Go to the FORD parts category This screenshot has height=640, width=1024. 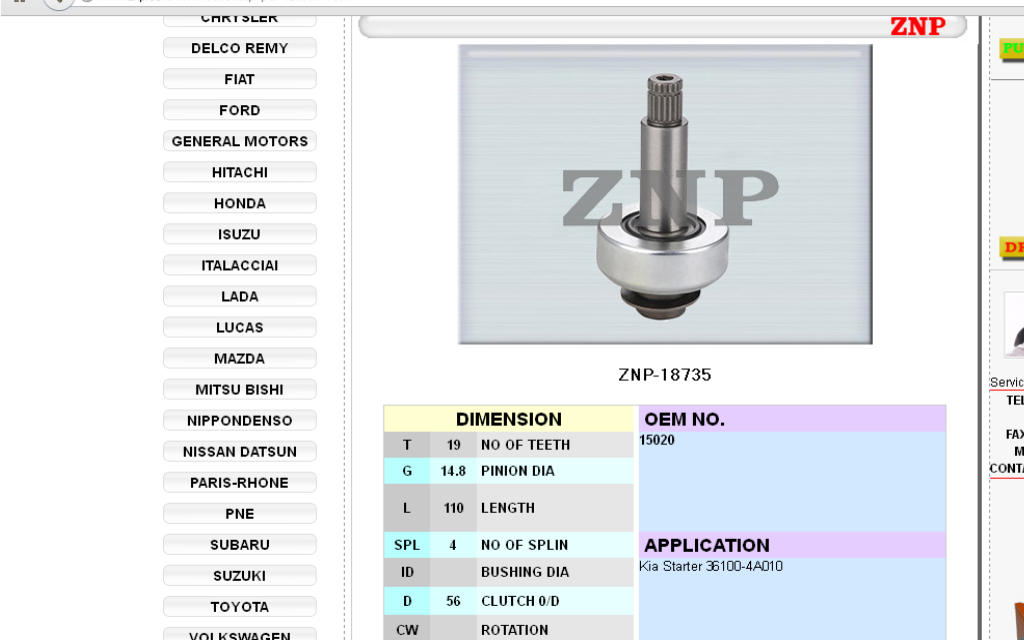coord(240,110)
